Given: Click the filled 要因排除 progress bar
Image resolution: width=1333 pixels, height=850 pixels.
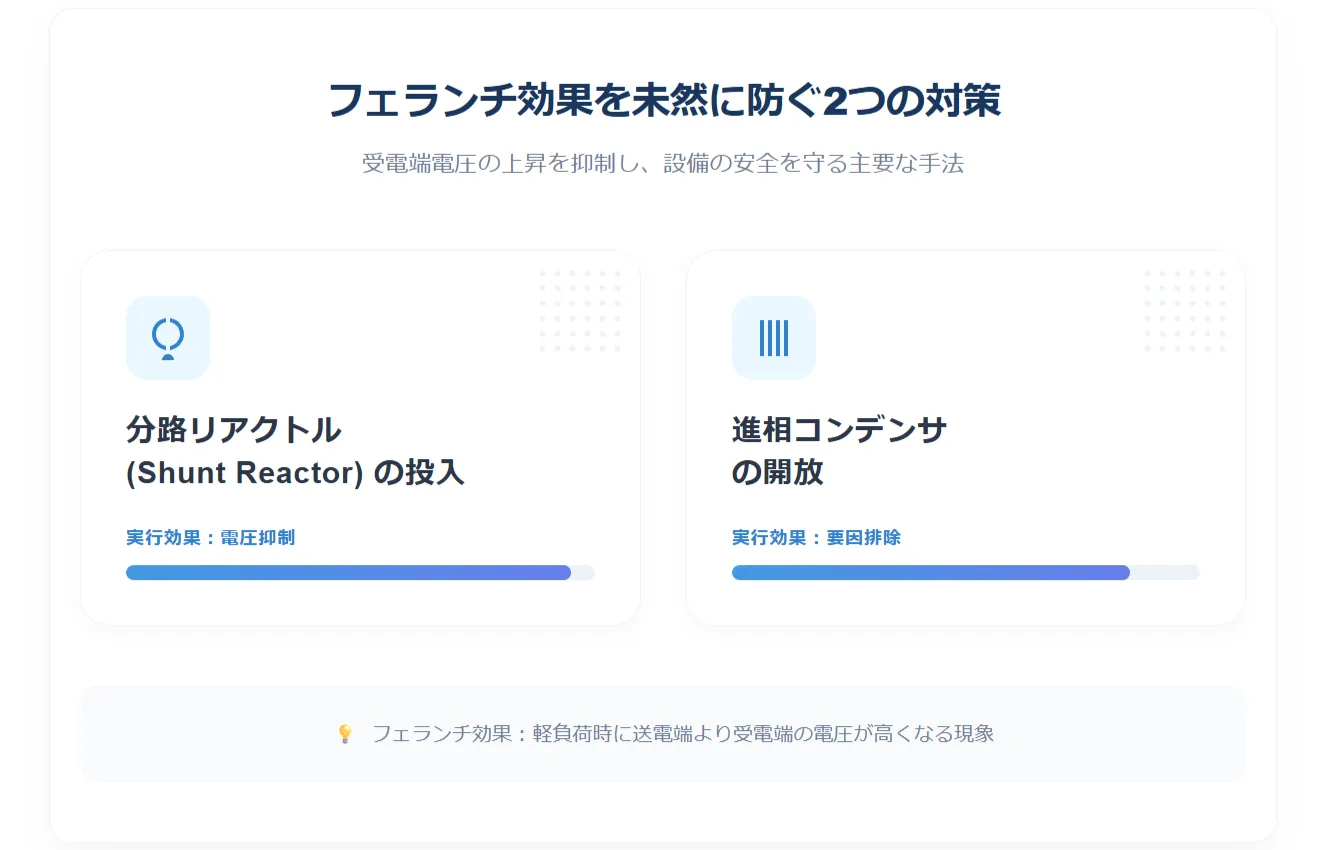Looking at the screenshot, I should coord(931,573).
